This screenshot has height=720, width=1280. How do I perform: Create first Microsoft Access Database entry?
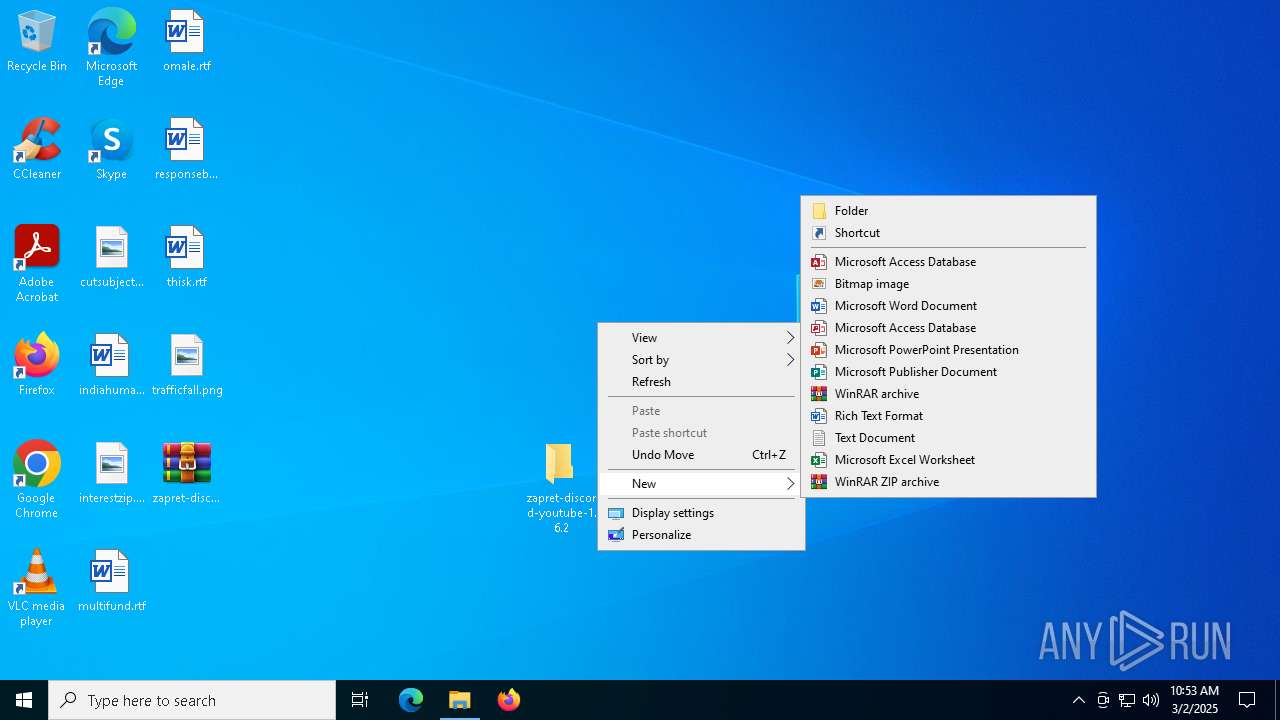pyautogui.click(x=948, y=262)
